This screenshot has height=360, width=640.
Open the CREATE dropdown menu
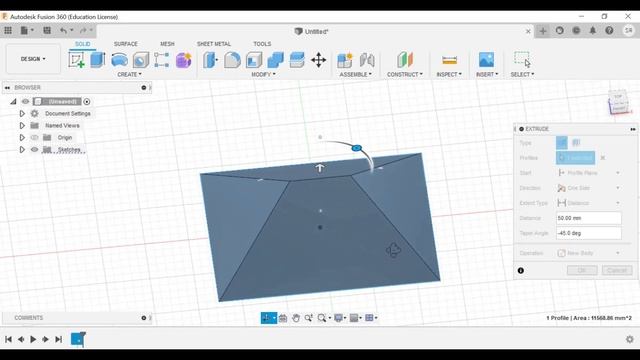coord(129,74)
